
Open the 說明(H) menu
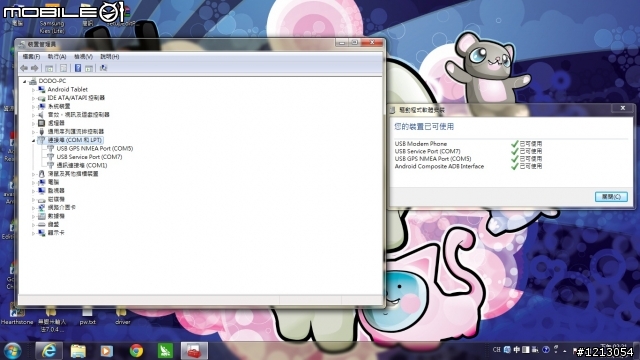110,57
